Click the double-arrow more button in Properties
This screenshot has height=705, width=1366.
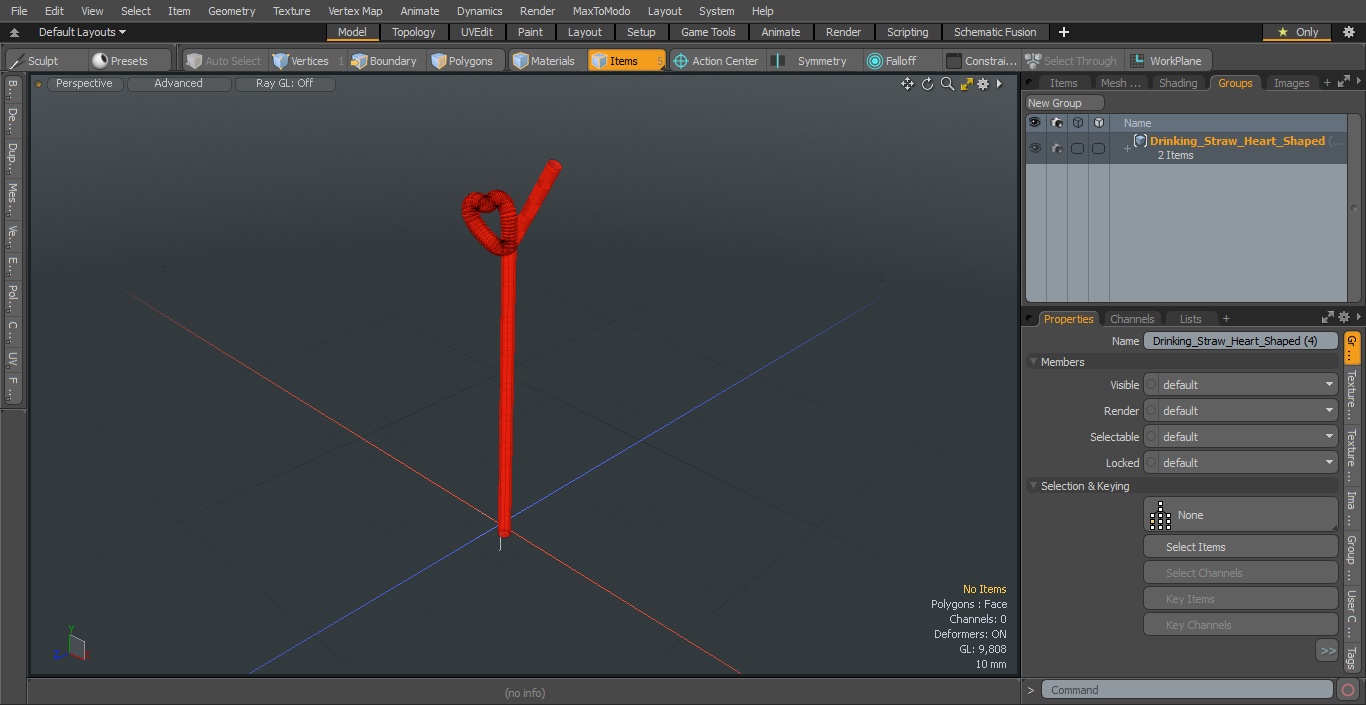coord(1327,651)
